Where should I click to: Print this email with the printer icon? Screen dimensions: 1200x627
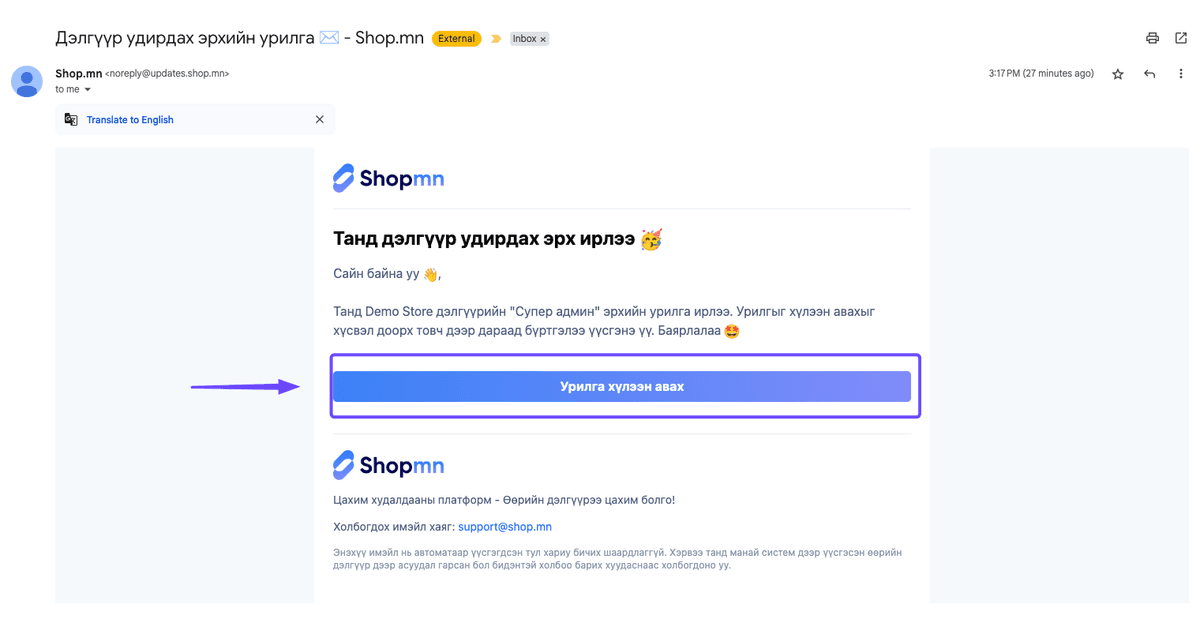[x=1152, y=39]
